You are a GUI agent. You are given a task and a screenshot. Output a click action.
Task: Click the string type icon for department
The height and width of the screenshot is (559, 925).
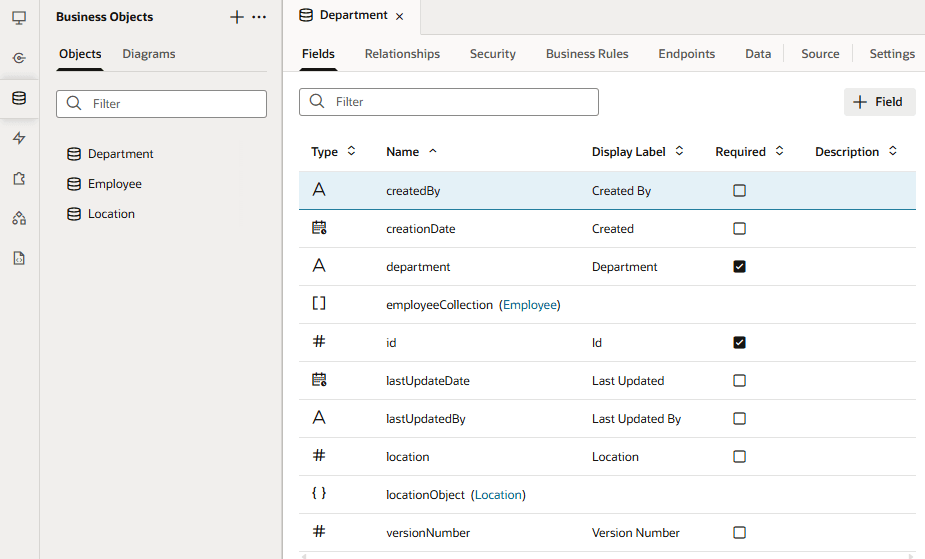tap(319, 266)
